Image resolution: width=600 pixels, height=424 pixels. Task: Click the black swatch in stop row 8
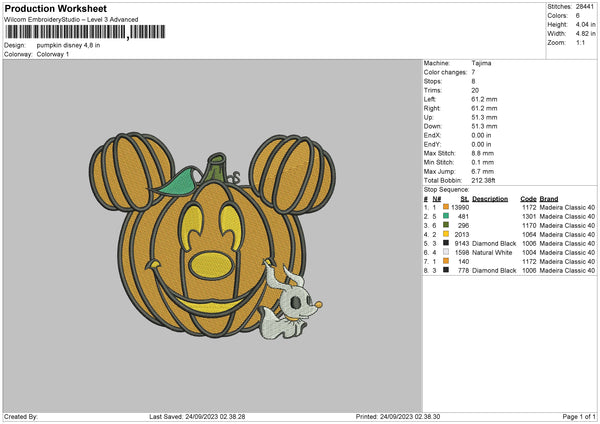tap(446, 270)
